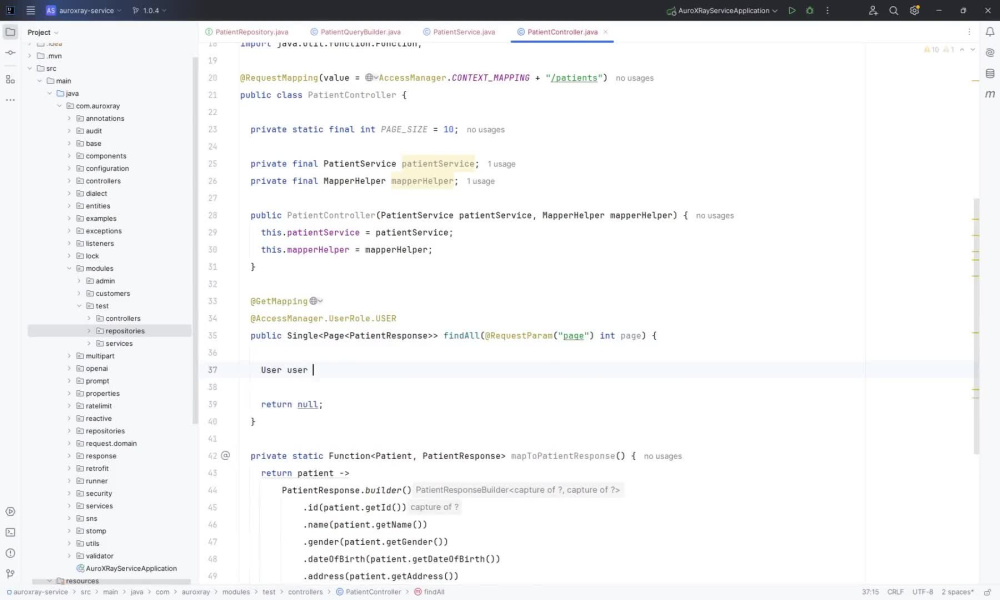
Task: Expand the security folder
Action: 70,494
